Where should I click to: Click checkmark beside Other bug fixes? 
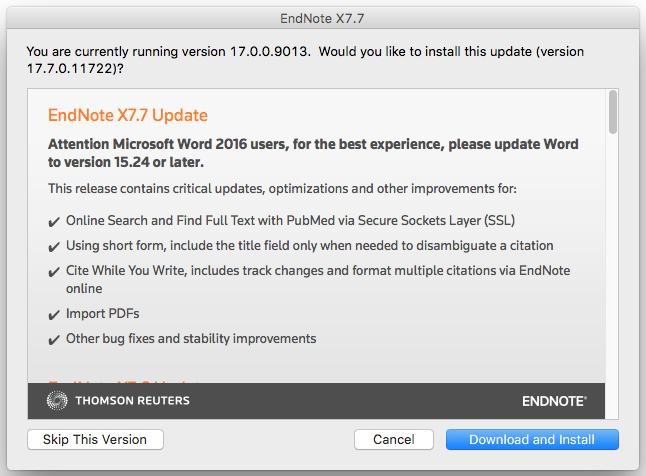(54, 339)
